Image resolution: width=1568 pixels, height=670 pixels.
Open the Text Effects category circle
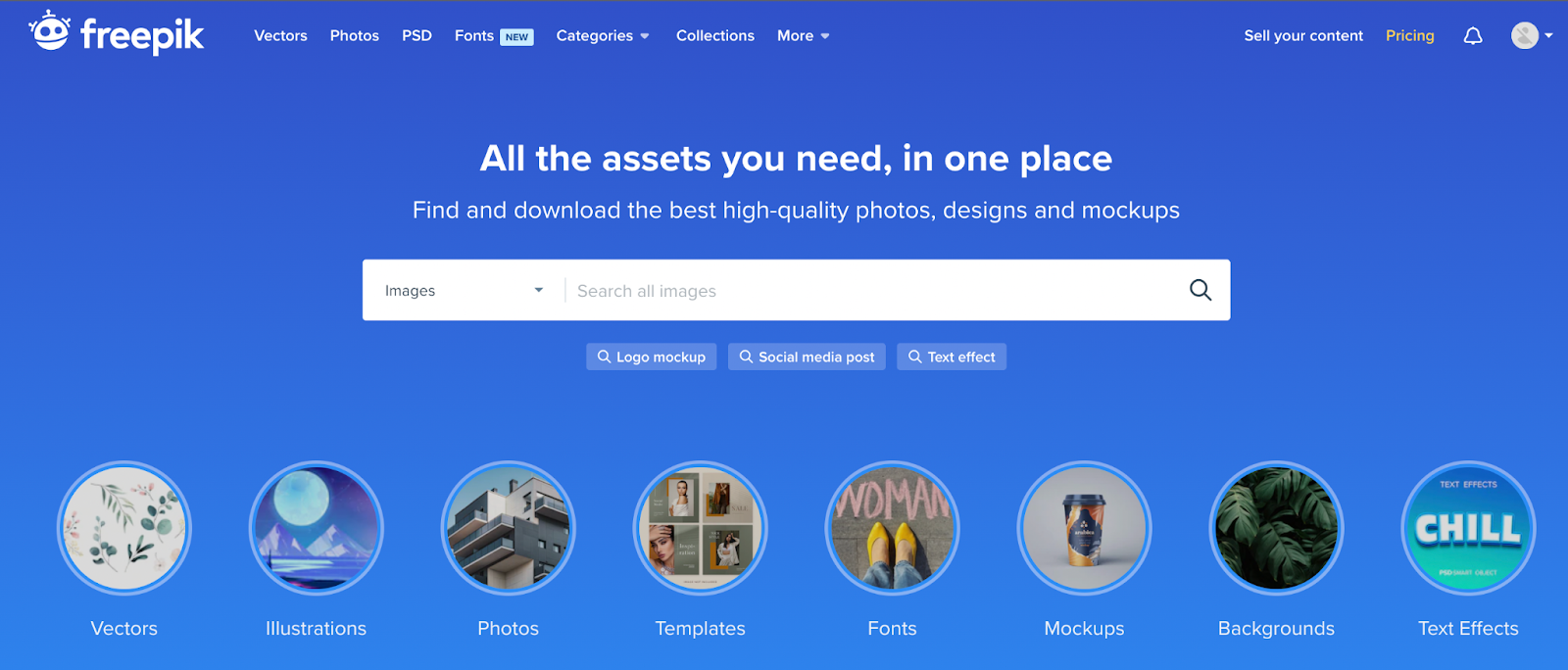click(x=1469, y=528)
